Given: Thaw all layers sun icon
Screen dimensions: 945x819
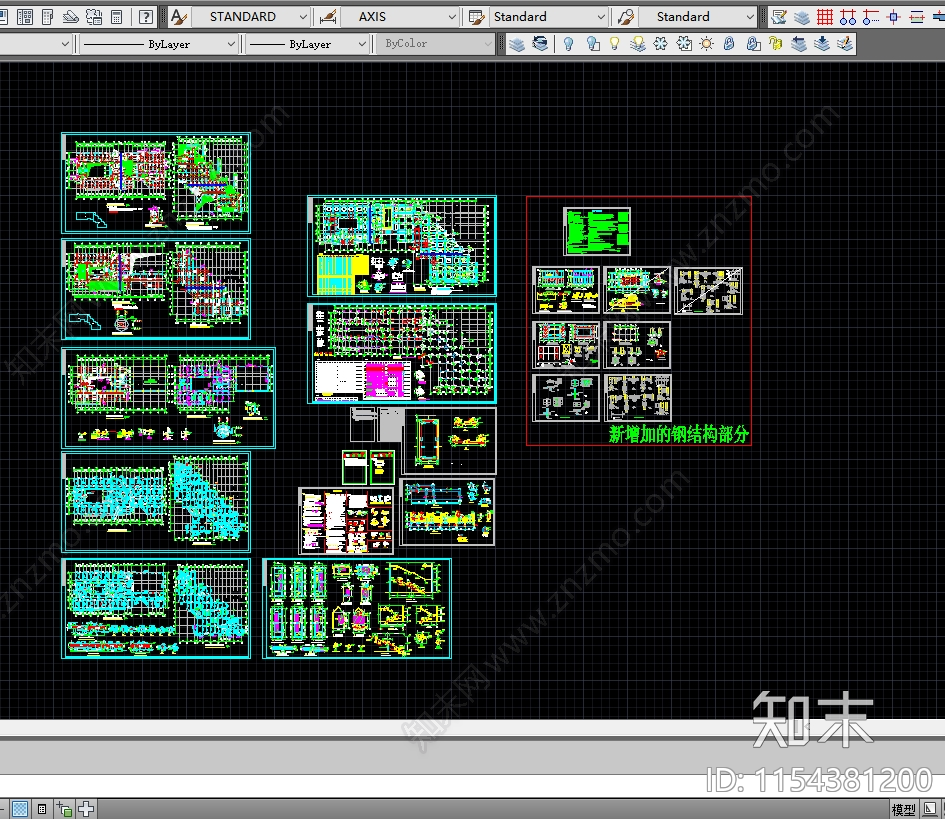Looking at the screenshot, I should click(x=706, y=44).
